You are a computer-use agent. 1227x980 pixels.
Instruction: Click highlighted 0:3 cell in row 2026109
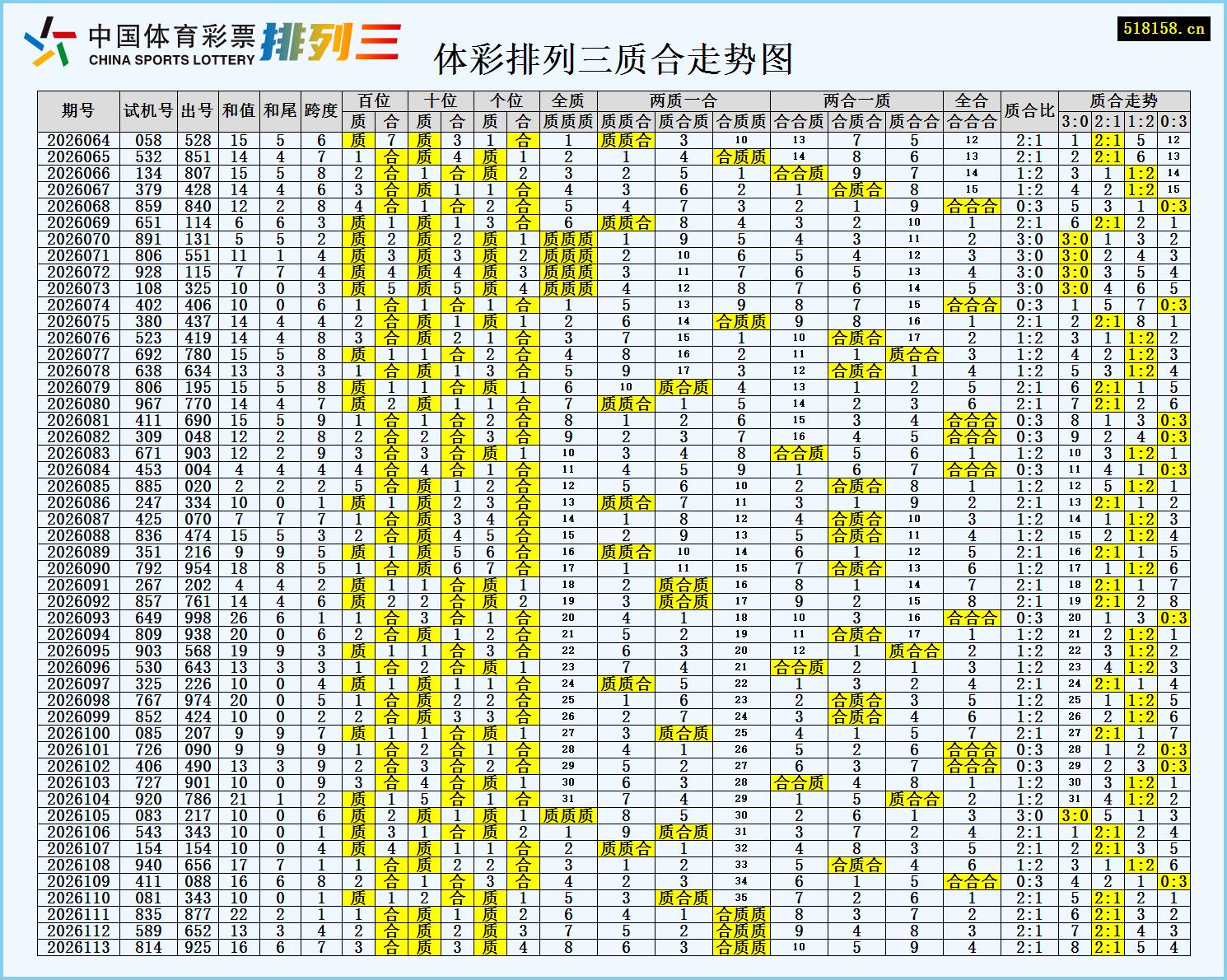pos(1173,881)
